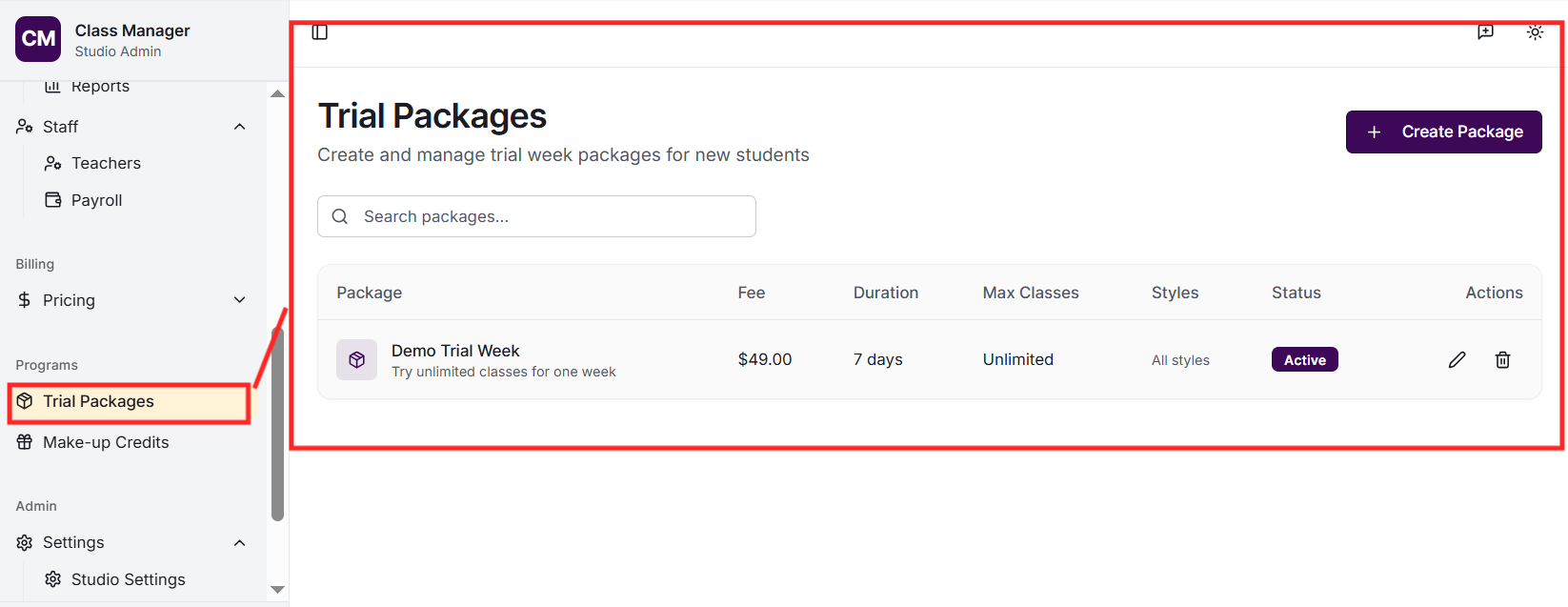Delete Demo Trial Week with trash icon
The height and width of the screenshot is (607, 1568).
tap(1502, 359)
